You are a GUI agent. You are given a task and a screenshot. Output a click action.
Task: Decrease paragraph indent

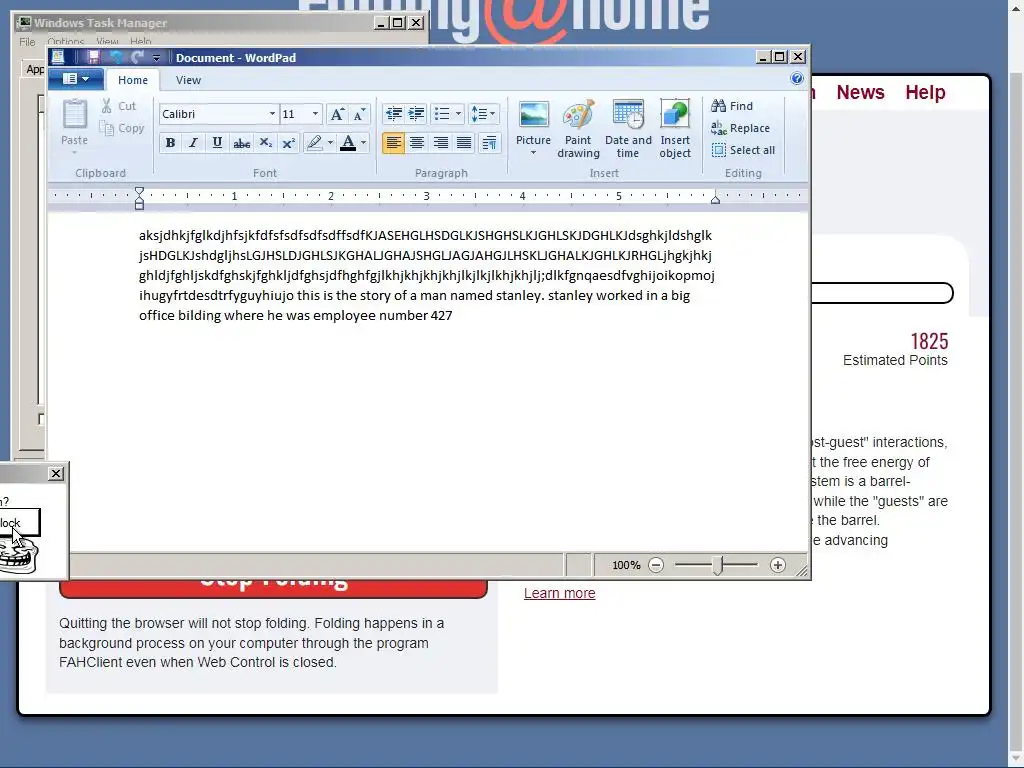click(x=394, y=114)
